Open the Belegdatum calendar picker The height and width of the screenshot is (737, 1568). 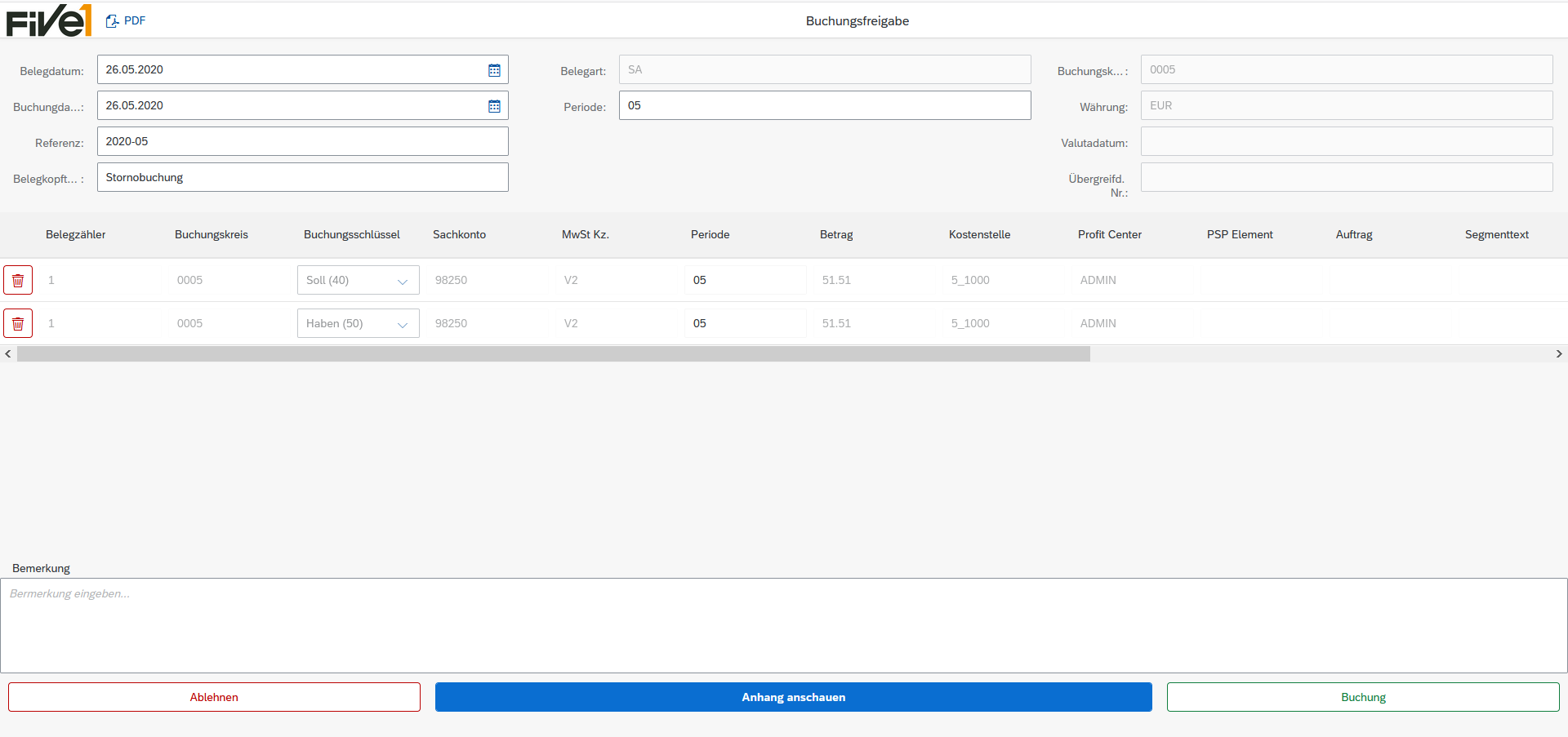click(x=494, y=70)
